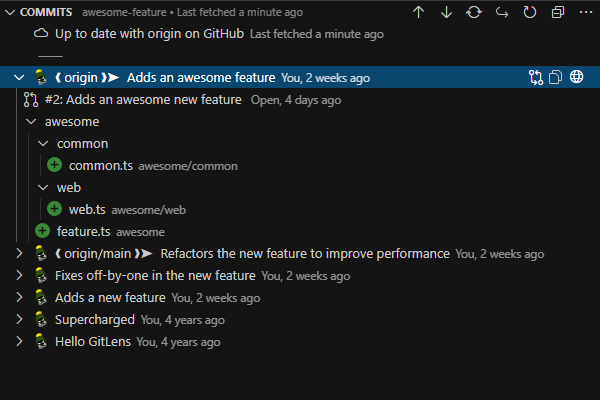Open the More Actions ellipsis menu
Viewport: 600px width, 400px height.
[584, 12]
